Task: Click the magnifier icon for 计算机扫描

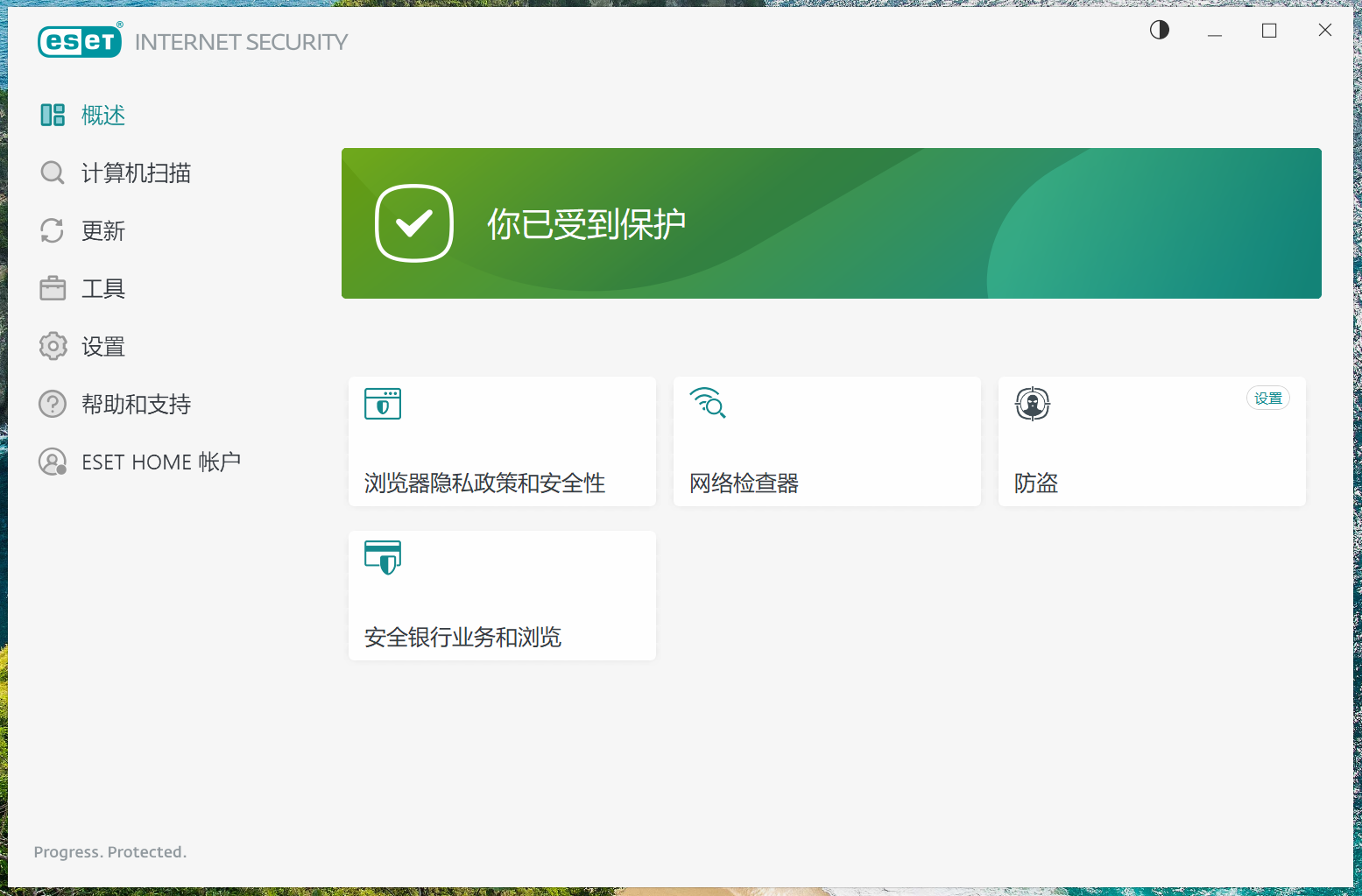Action: click(x=53, y=173)
